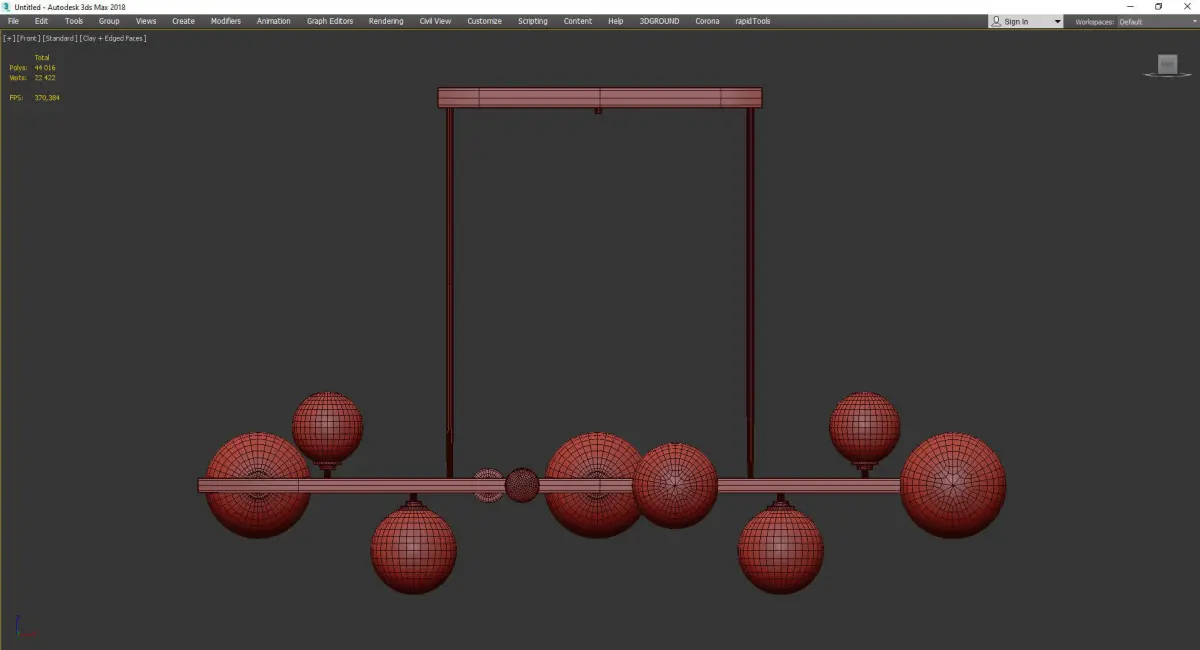Open the Group menu
Screen dimensions: 1200x650
[x=109, y=21]
